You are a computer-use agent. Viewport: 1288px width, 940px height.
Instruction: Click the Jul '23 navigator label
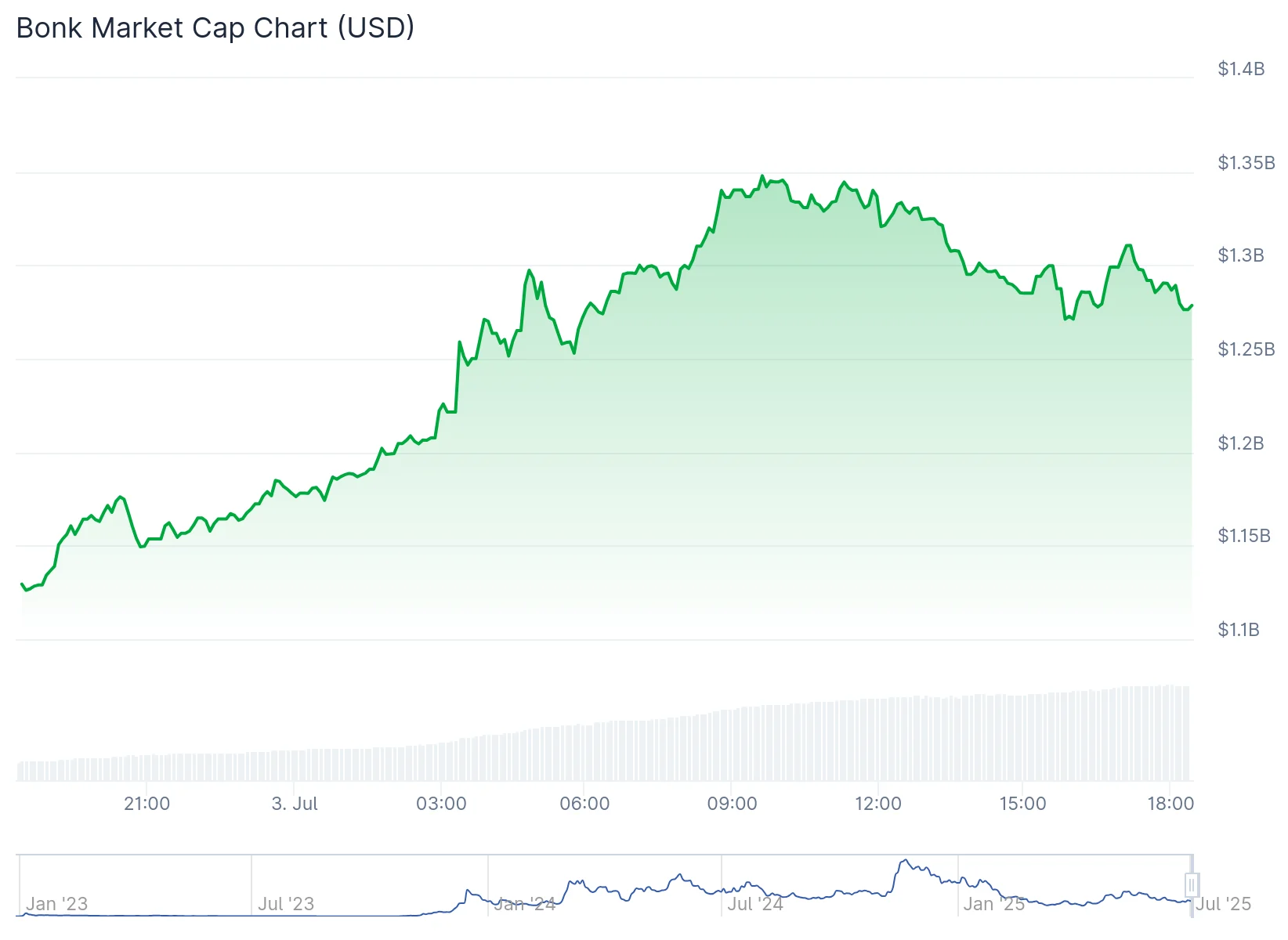tap(286, 904)
